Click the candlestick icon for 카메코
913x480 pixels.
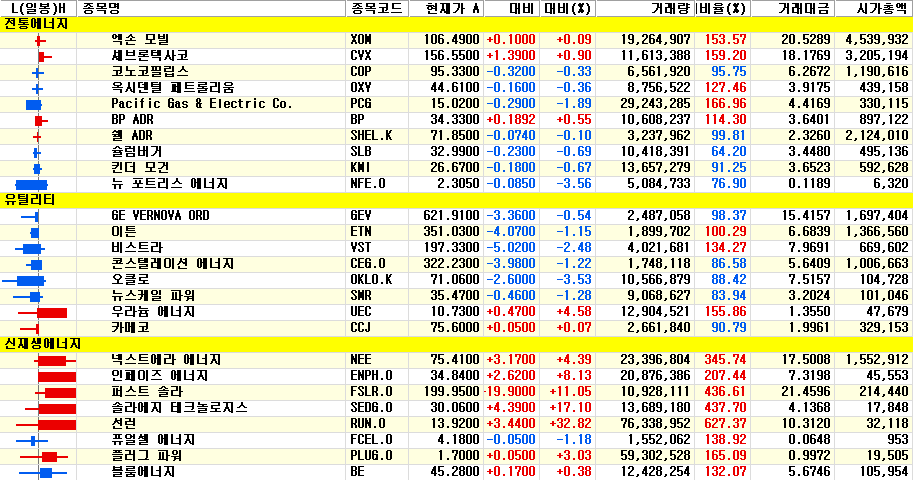pos(29,329)
